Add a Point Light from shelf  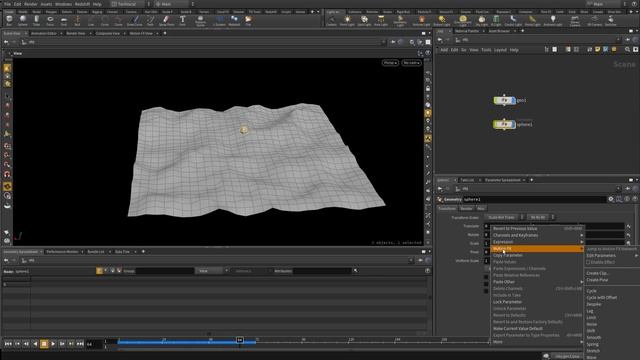click(x=347, y=20)
